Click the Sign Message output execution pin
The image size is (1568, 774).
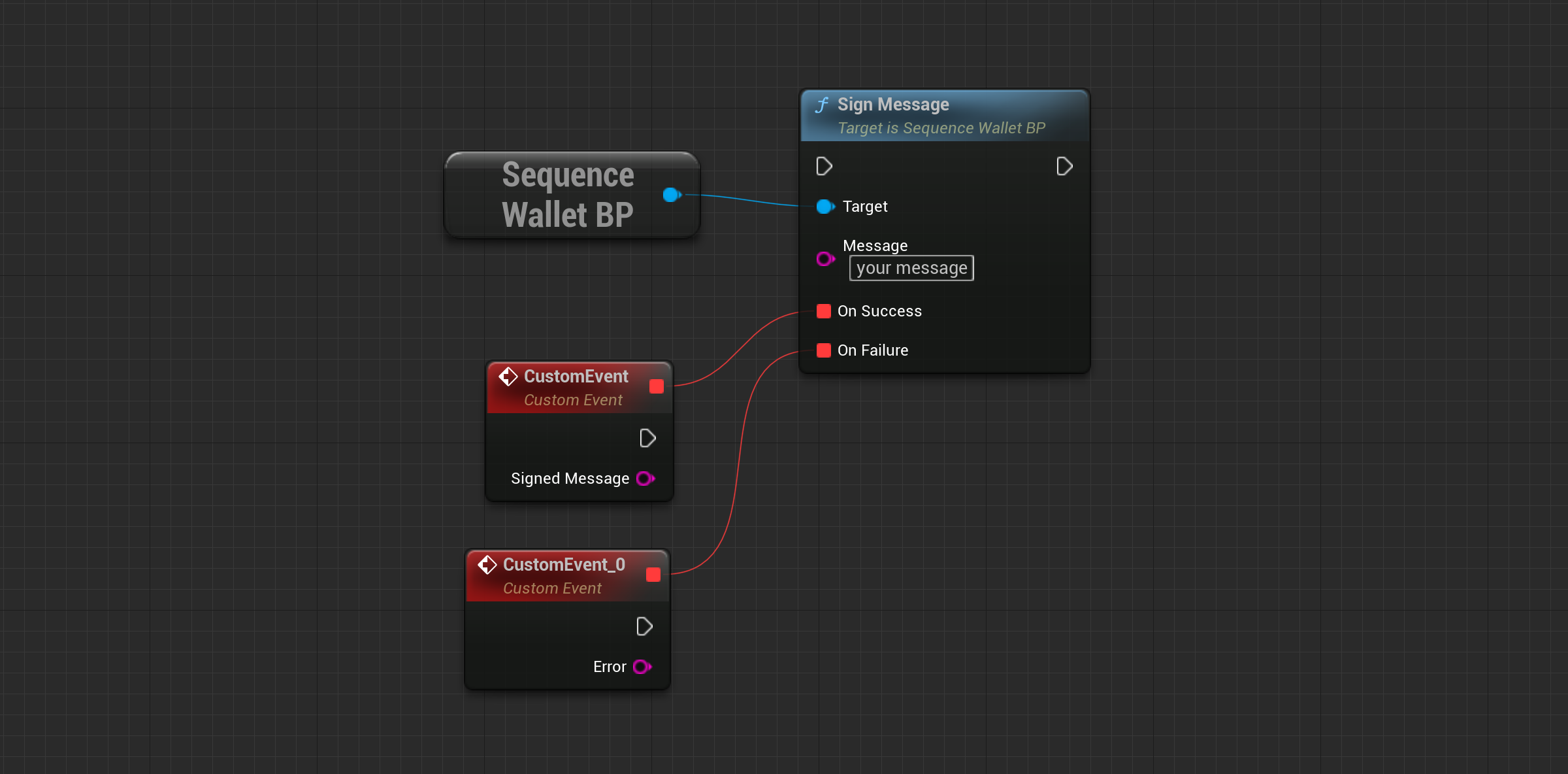click(1064, 166)
